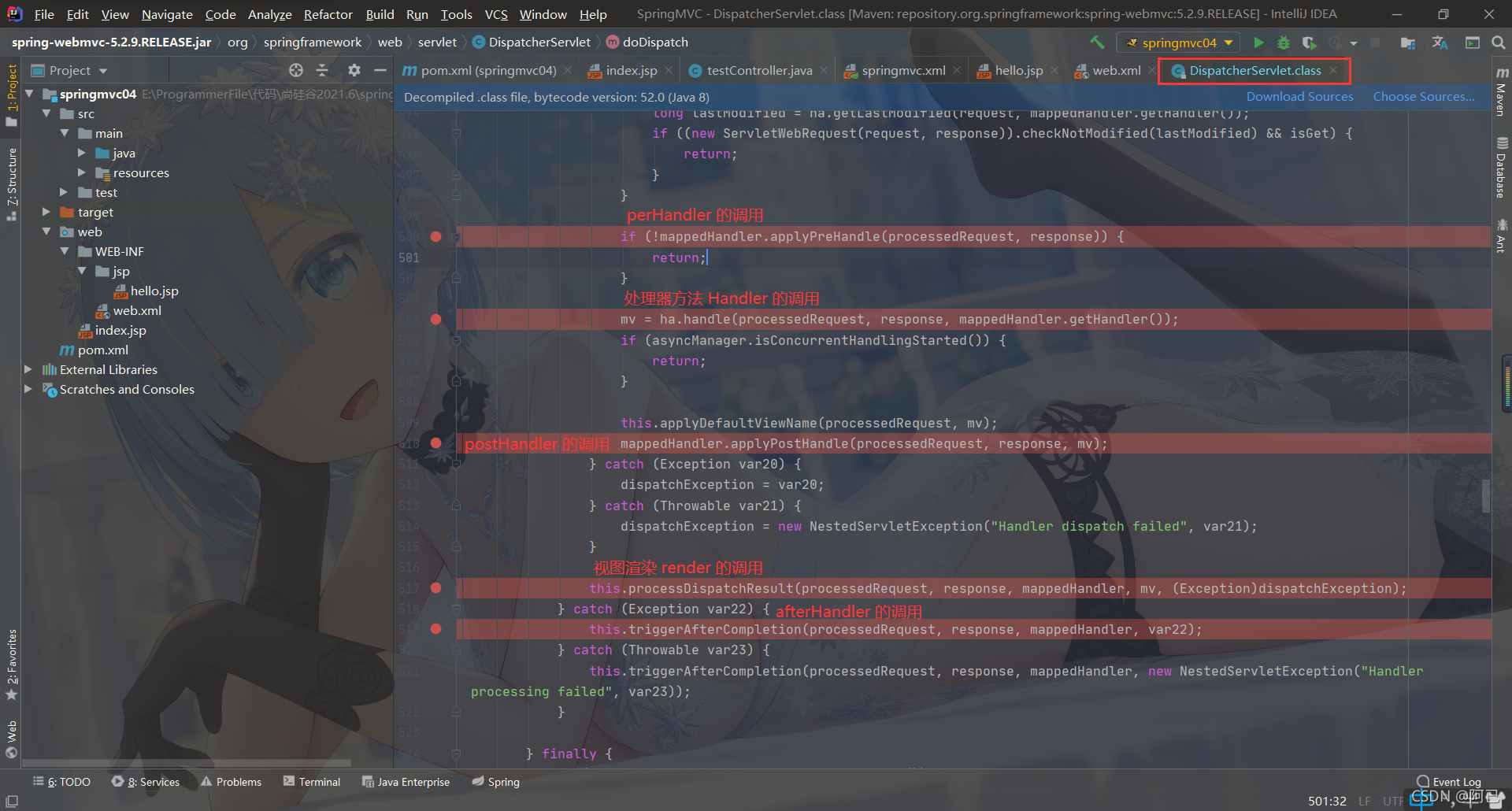This screenshot has width=1512, height=811.
Task: Expand the resources folder
Action: [x=82, y=172]
